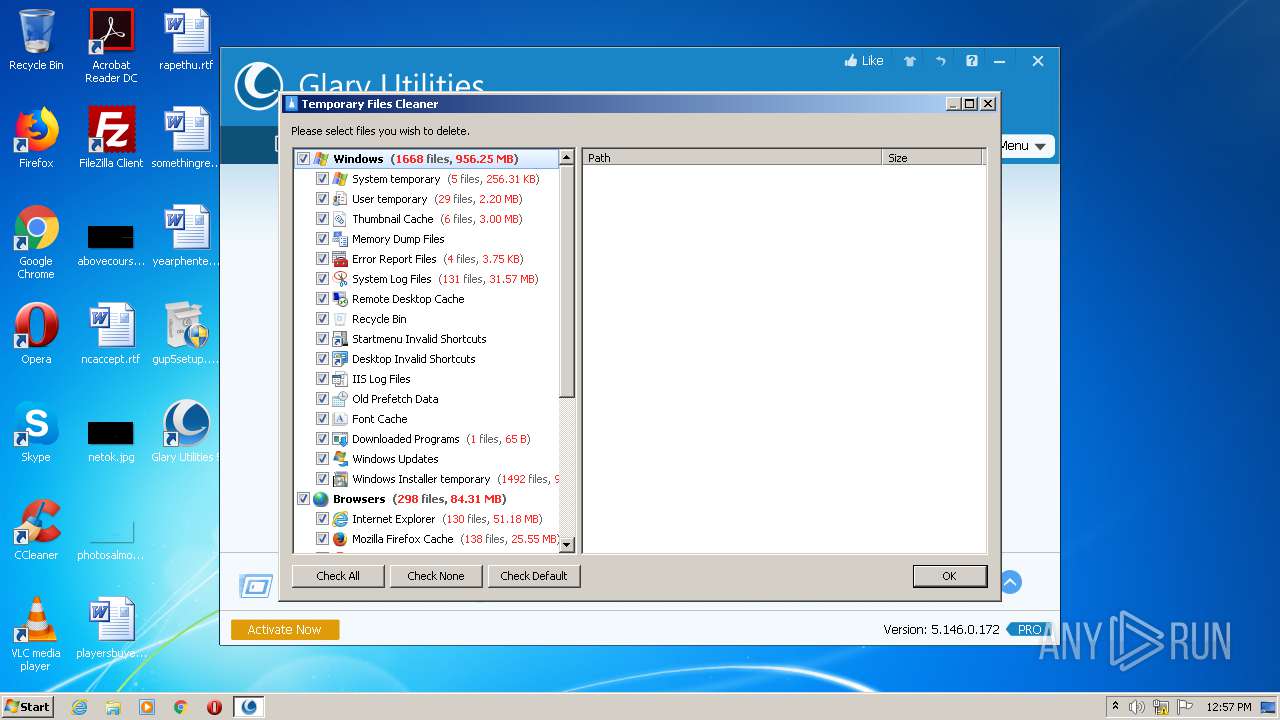The height and width of the screenshot is (720, 1280).
Task: Click the Recycle Bin row icon in list
Action: pyautogui.click(x=340, y=319)
